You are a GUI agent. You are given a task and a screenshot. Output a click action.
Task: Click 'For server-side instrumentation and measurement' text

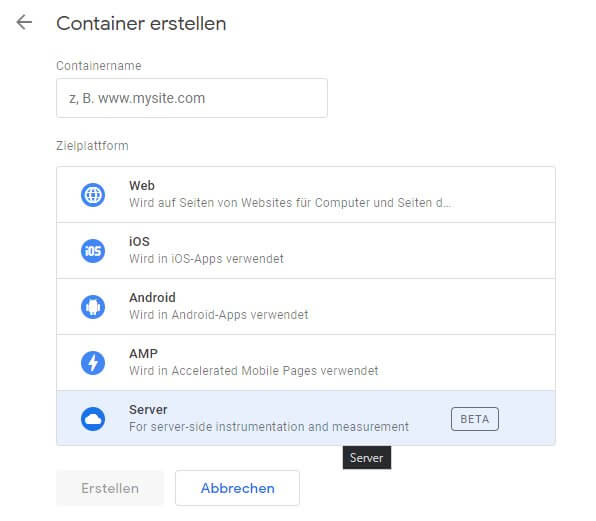pos(269,426)
